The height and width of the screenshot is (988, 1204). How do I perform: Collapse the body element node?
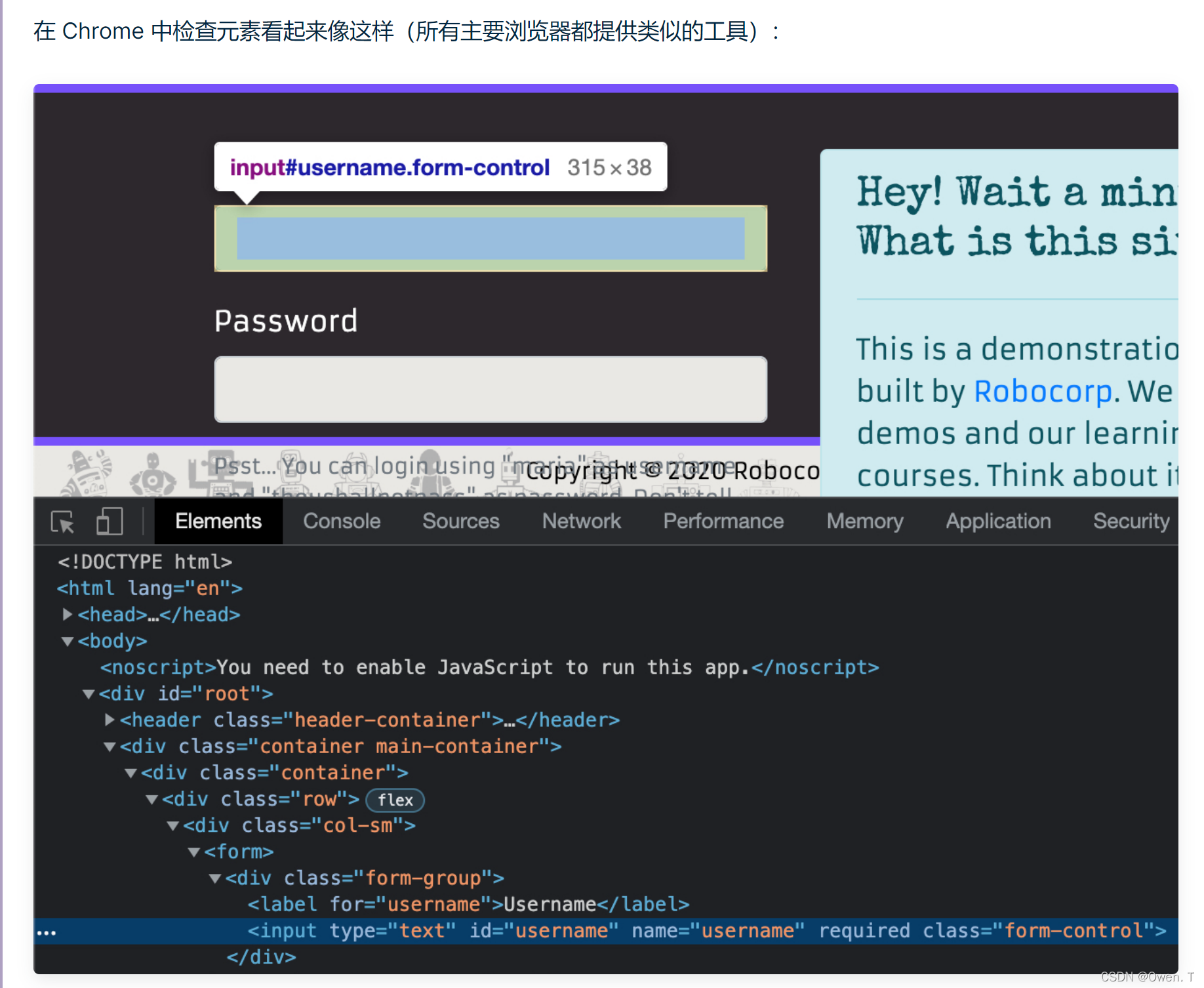(68, 641)
